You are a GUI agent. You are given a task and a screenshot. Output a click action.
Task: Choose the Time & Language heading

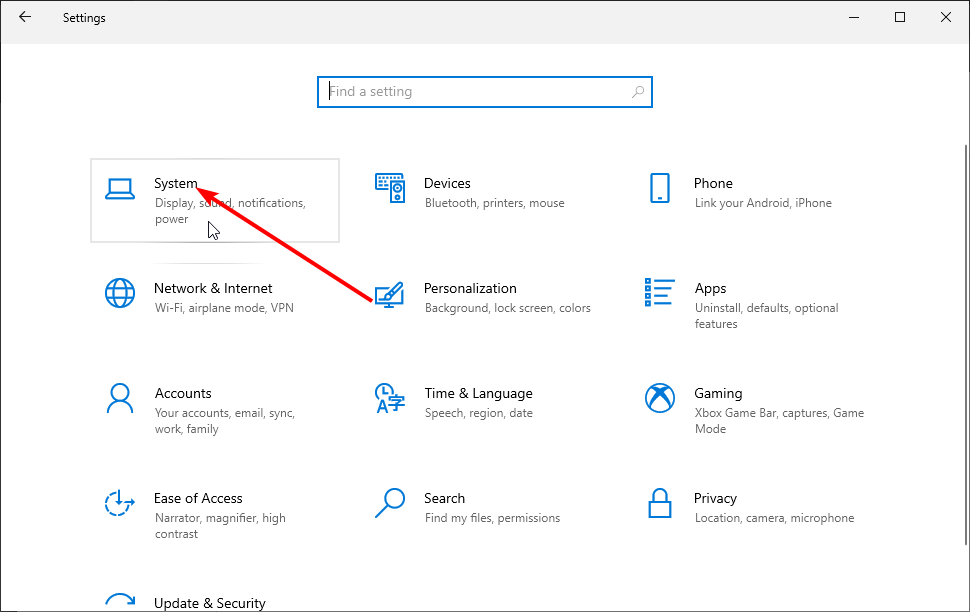click(x=478, y=394)
